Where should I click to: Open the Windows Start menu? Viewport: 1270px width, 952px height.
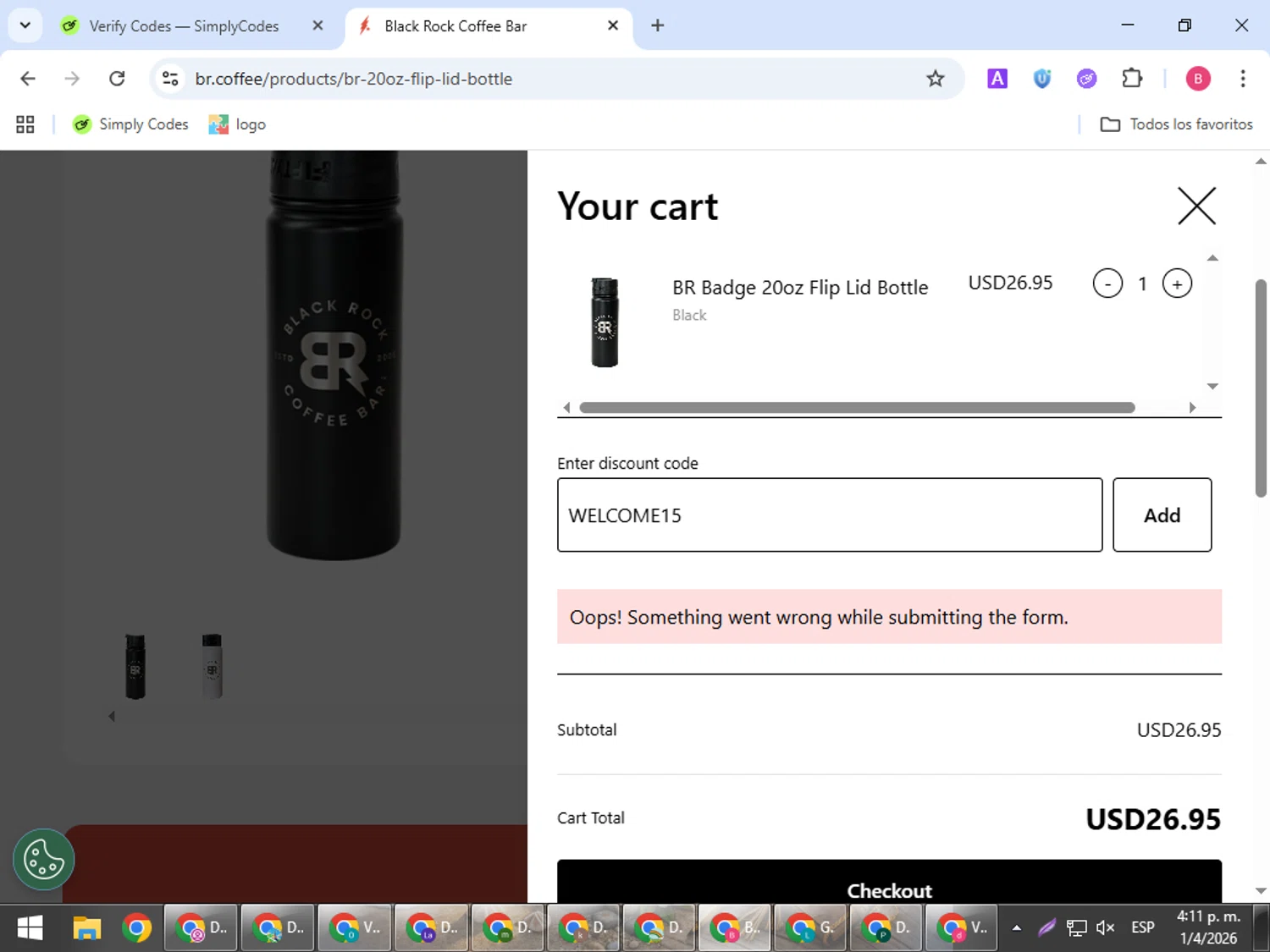pos(30,928)
